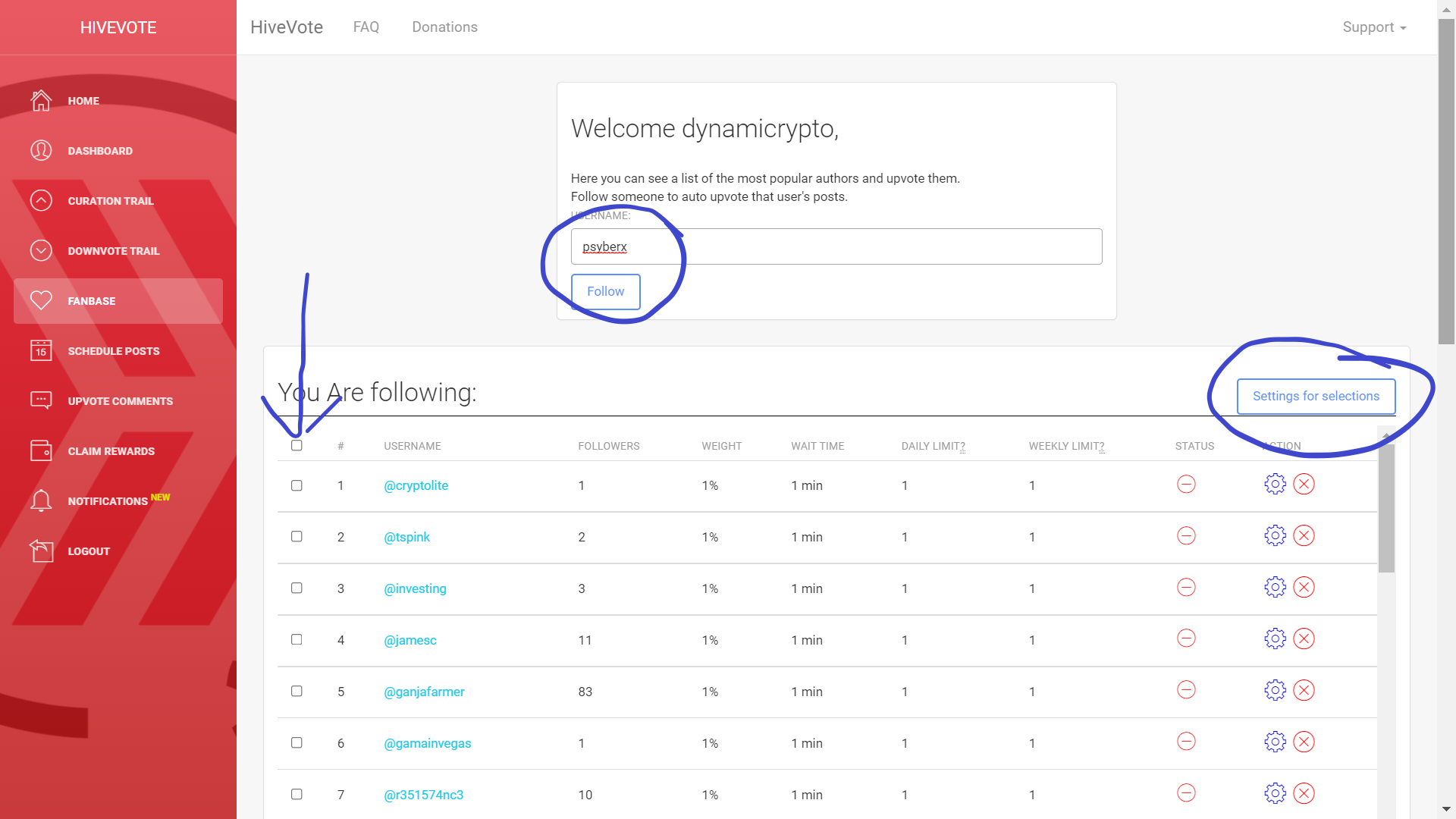1456x819 pixels.
Task: Click the status minus icon for @jamesc
Action: pos(1186,639)
